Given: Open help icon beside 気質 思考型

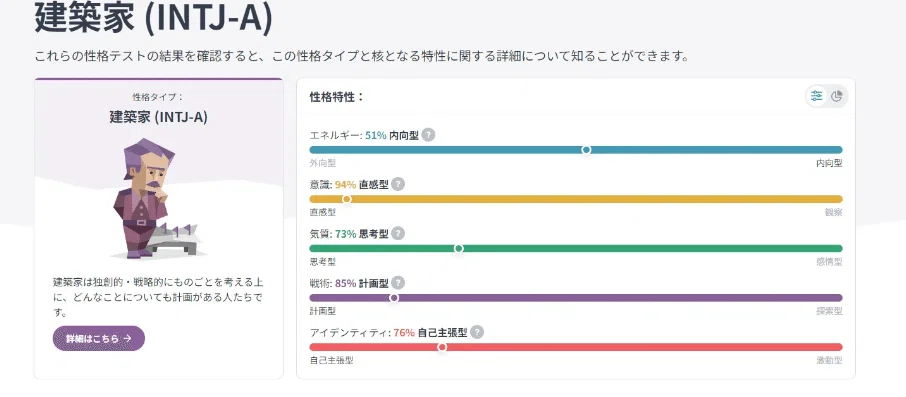Looking at the screenshot, I should (x=398, y=233).
